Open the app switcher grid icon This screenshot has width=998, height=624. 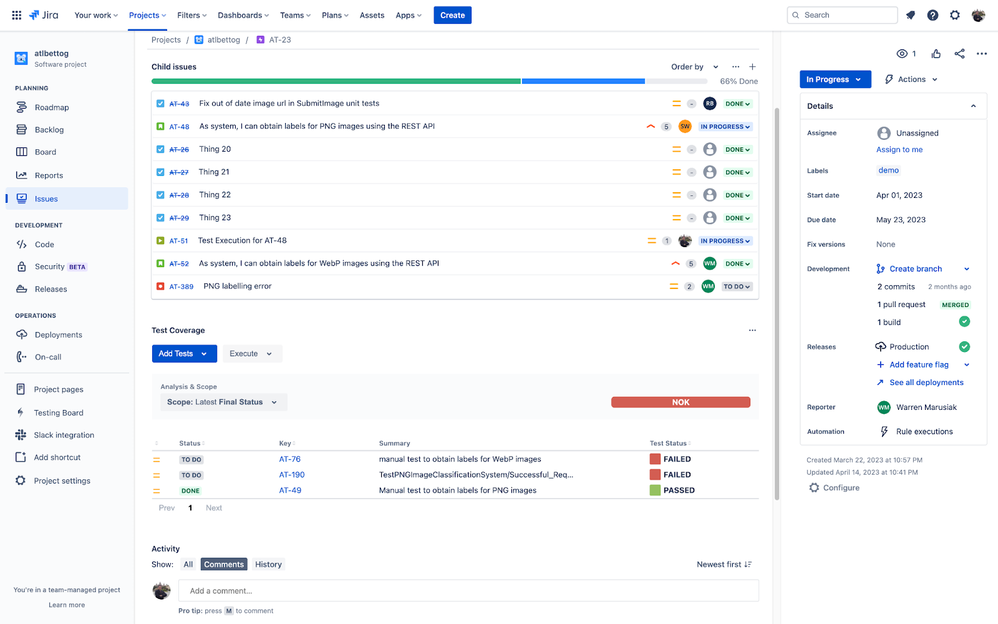(17, 15)
